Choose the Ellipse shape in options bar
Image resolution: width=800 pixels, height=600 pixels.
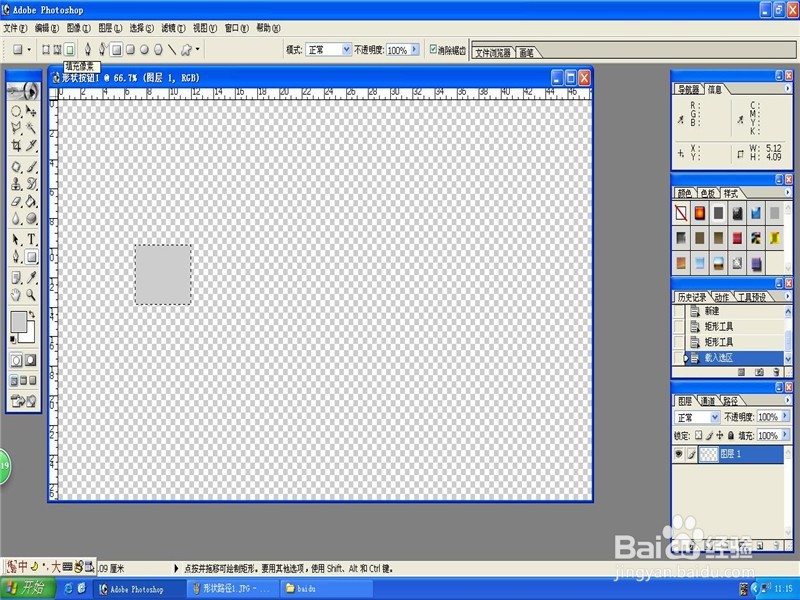(x=144, y=49)
